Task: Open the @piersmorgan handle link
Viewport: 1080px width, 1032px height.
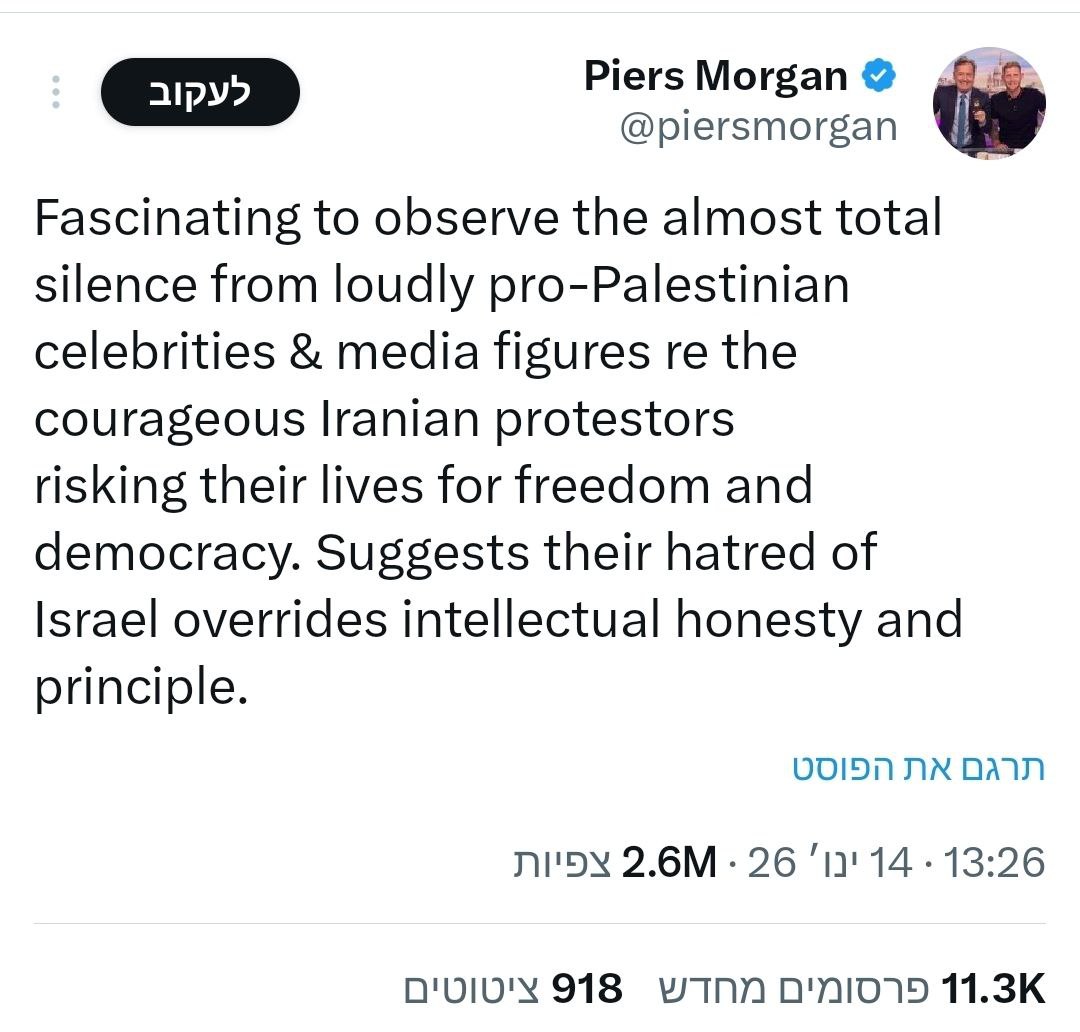Action: click(x=758, y=127)
